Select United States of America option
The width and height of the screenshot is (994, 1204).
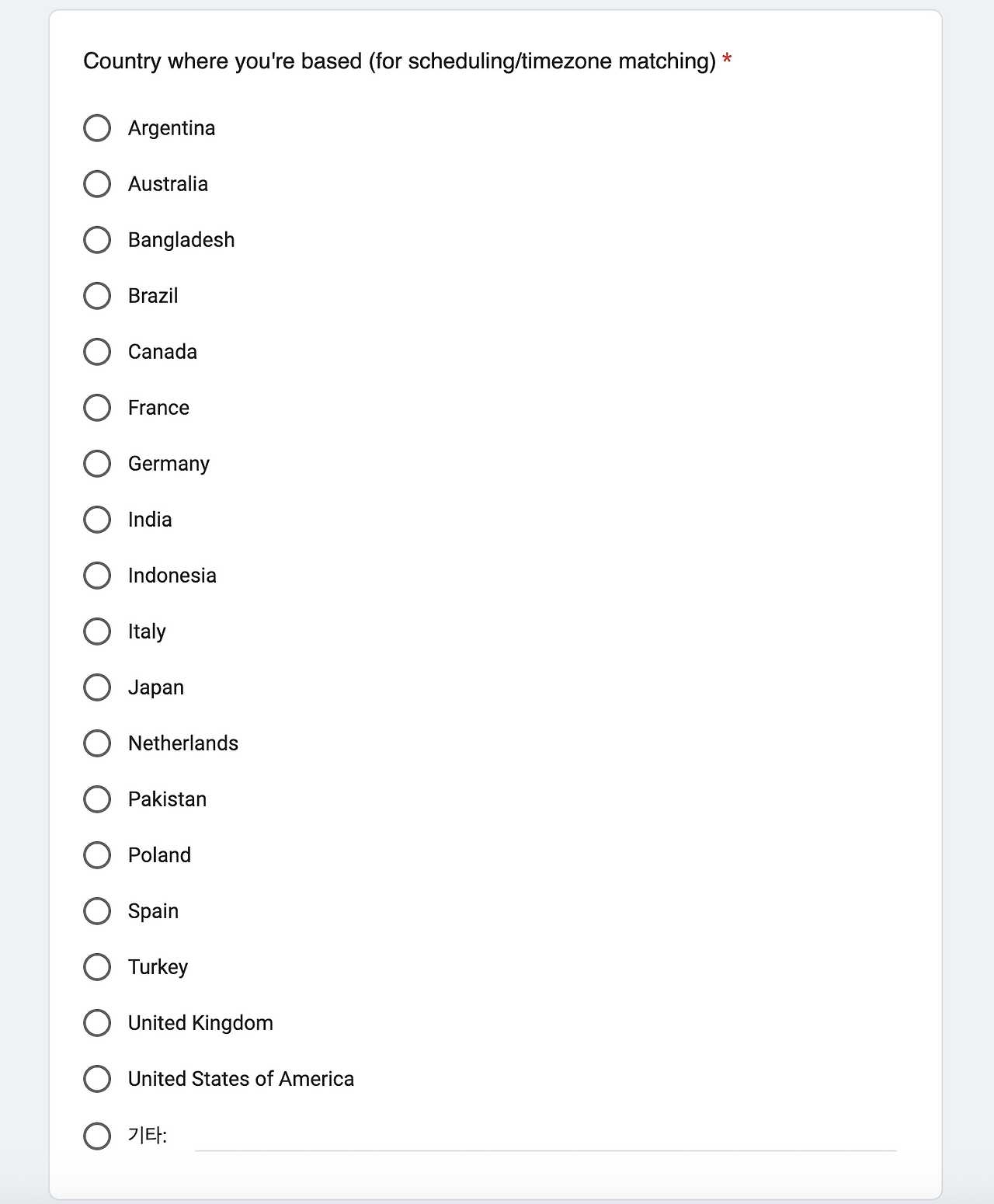pyautogui.click(x=97, y=1079)
